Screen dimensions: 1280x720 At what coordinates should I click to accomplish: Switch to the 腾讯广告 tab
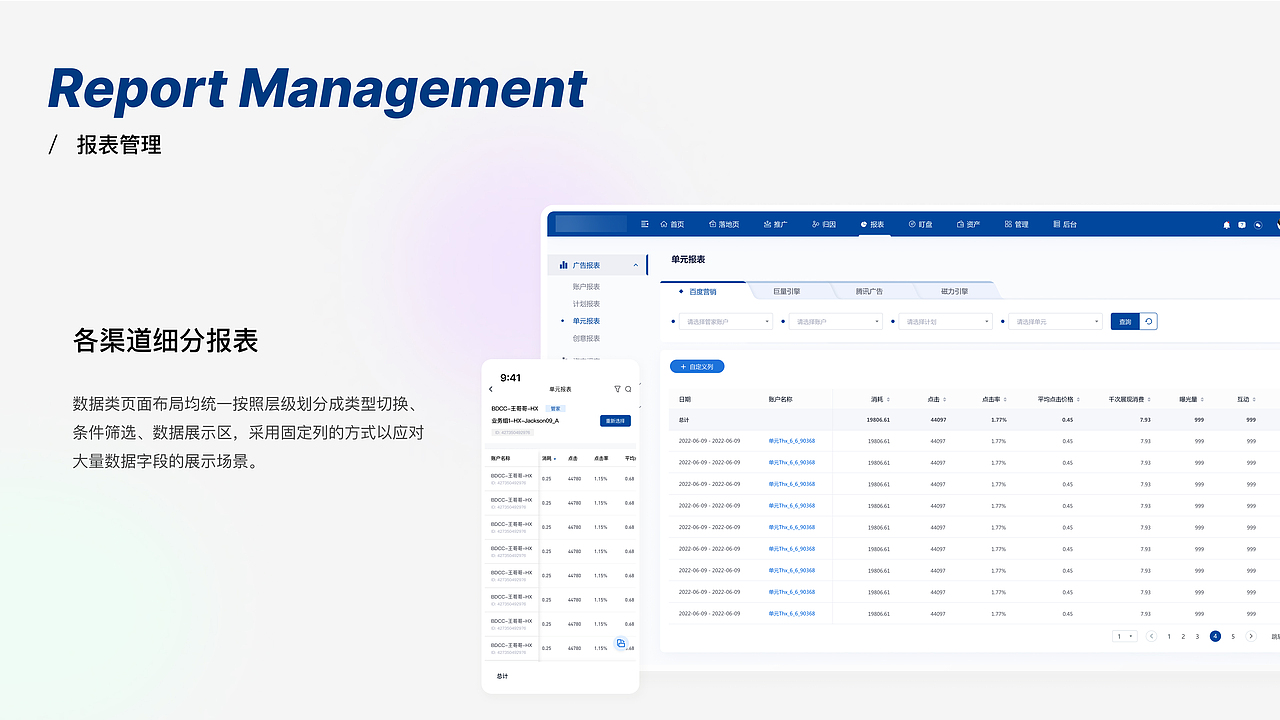pos(870,291)
